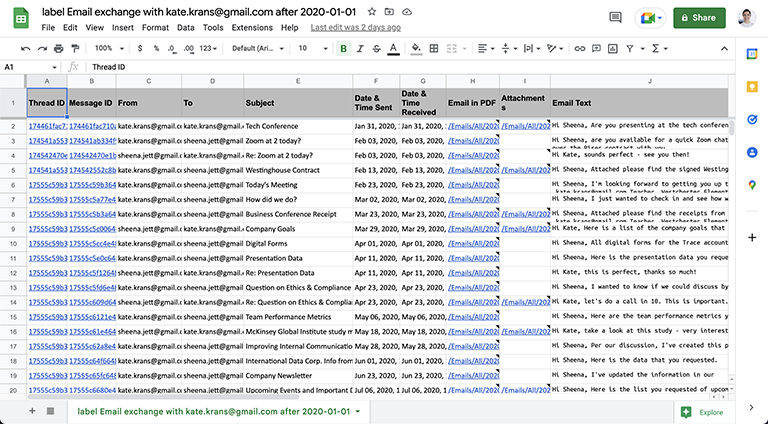Open the Tech Conference Email in PDF link
This screenshot has width=768, height=424.
coord(473,126)
